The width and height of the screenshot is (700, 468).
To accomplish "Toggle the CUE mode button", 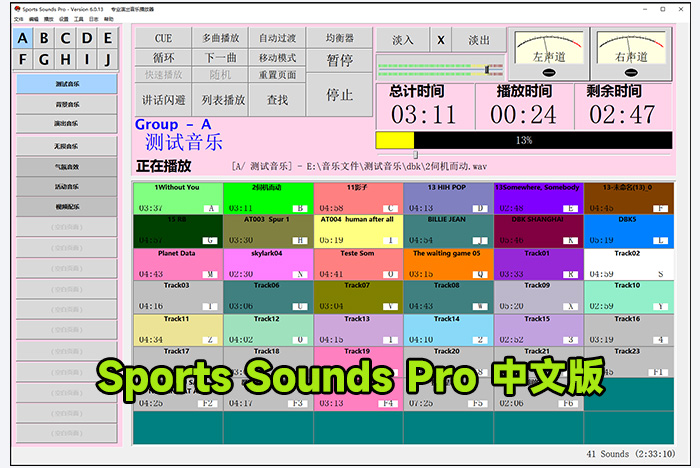I will [163, 38].
